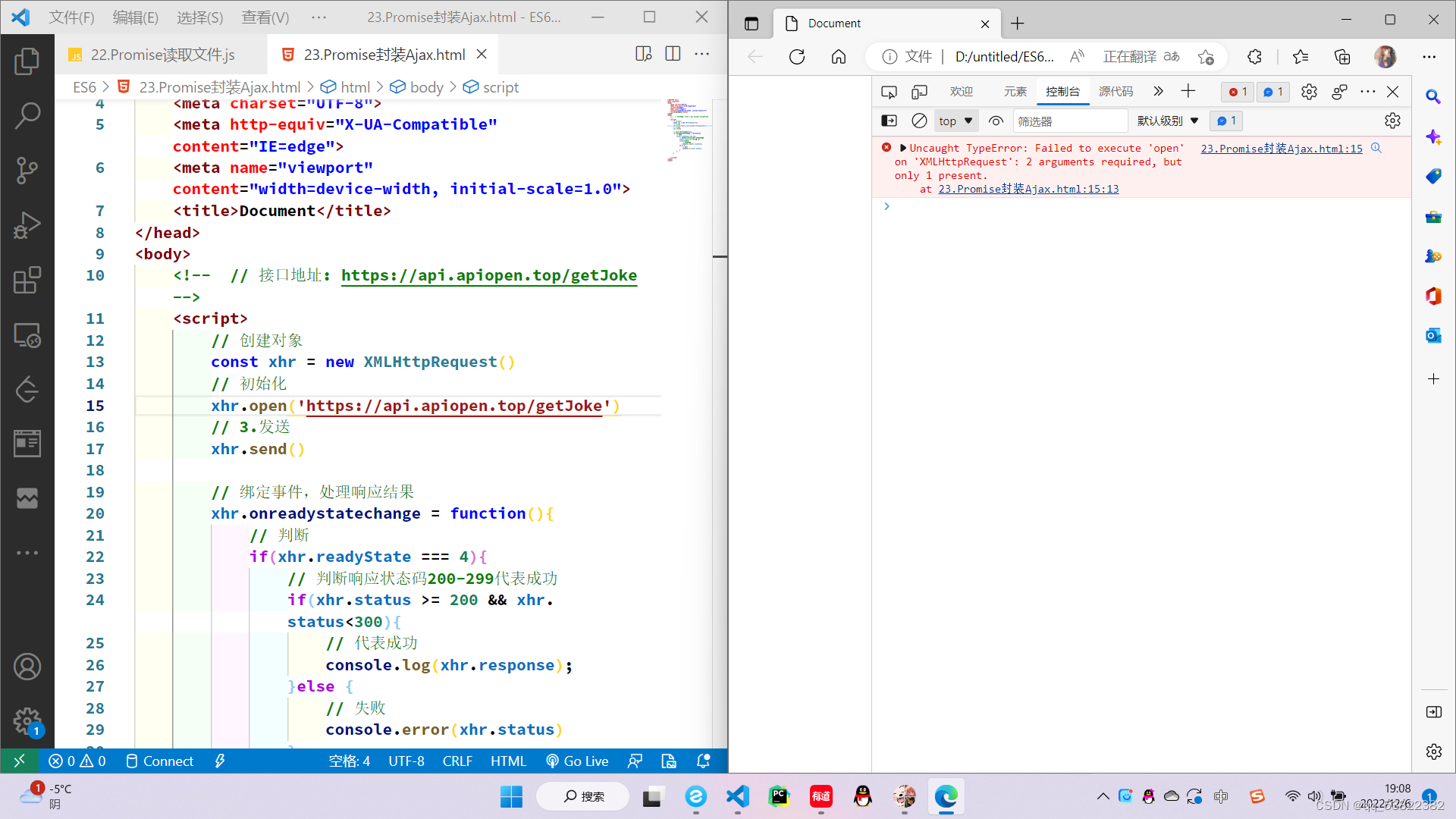The height and width of the screenshot is (819, 1456).
Task: Open Source Control view in sidebar
Action: tap(28, 171)
